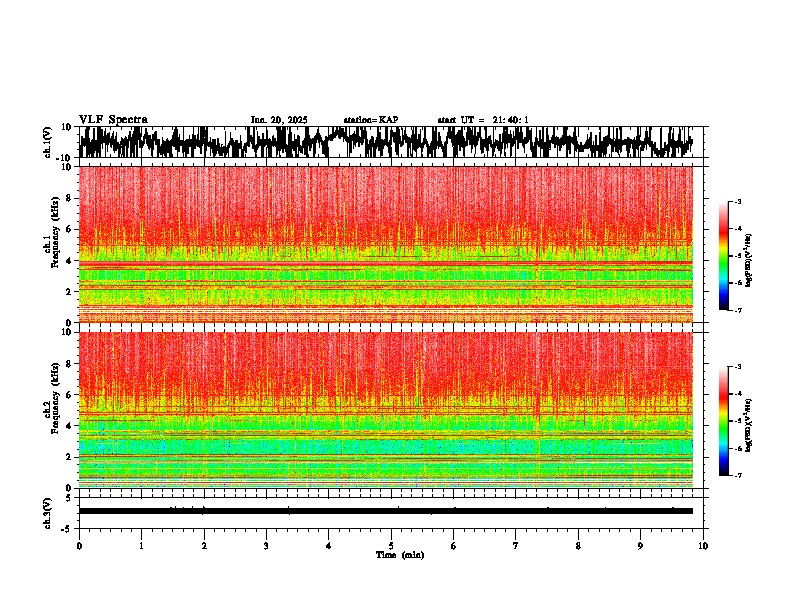Click time axis tick label '3'

[x=266, y=546]
